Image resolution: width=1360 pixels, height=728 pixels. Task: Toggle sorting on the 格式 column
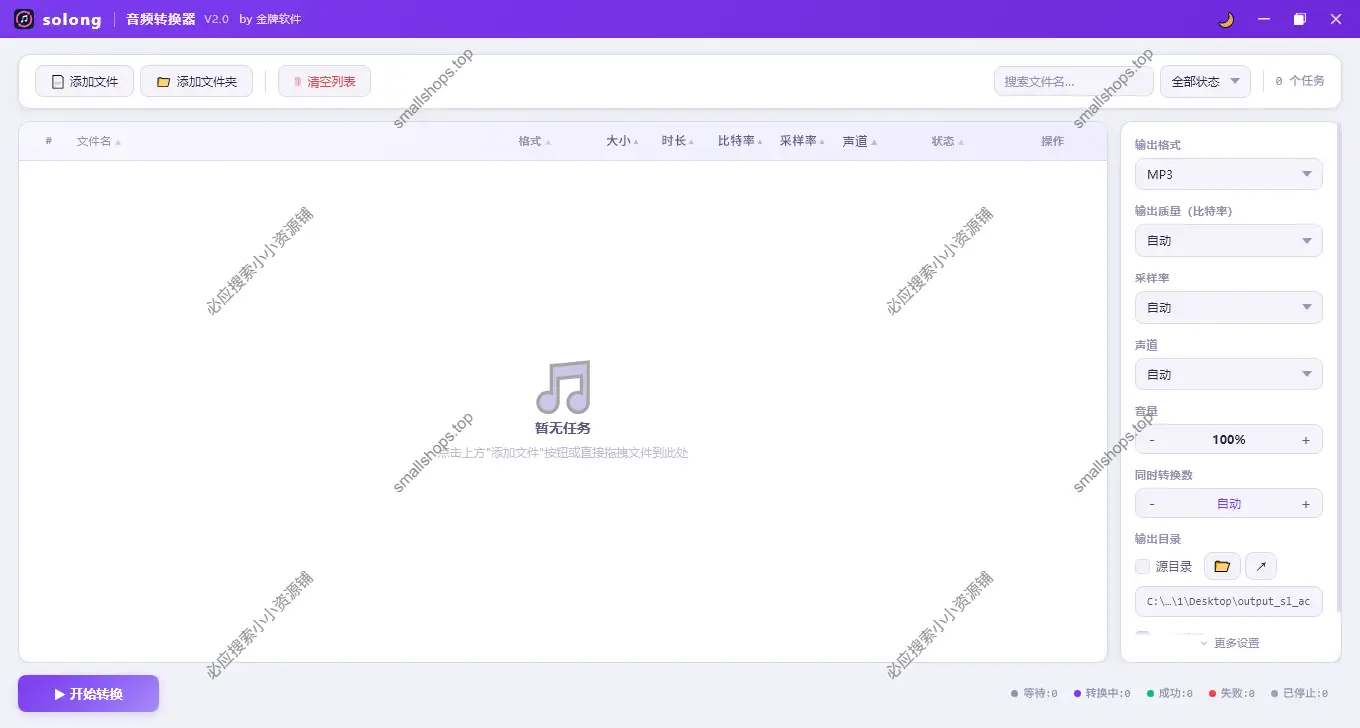tap(529, 141)
